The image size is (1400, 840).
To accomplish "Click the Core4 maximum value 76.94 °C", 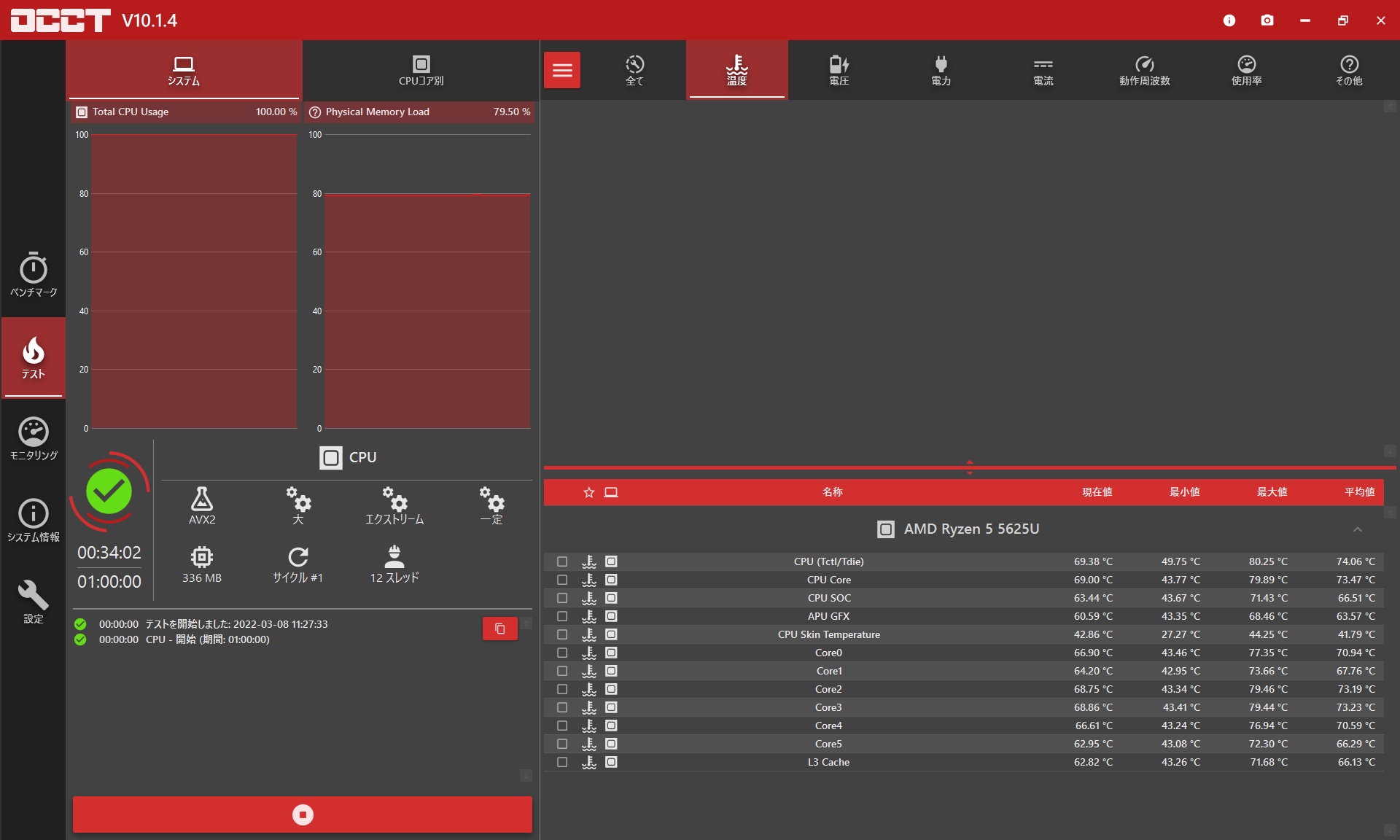I will (x=1268, y=726).
